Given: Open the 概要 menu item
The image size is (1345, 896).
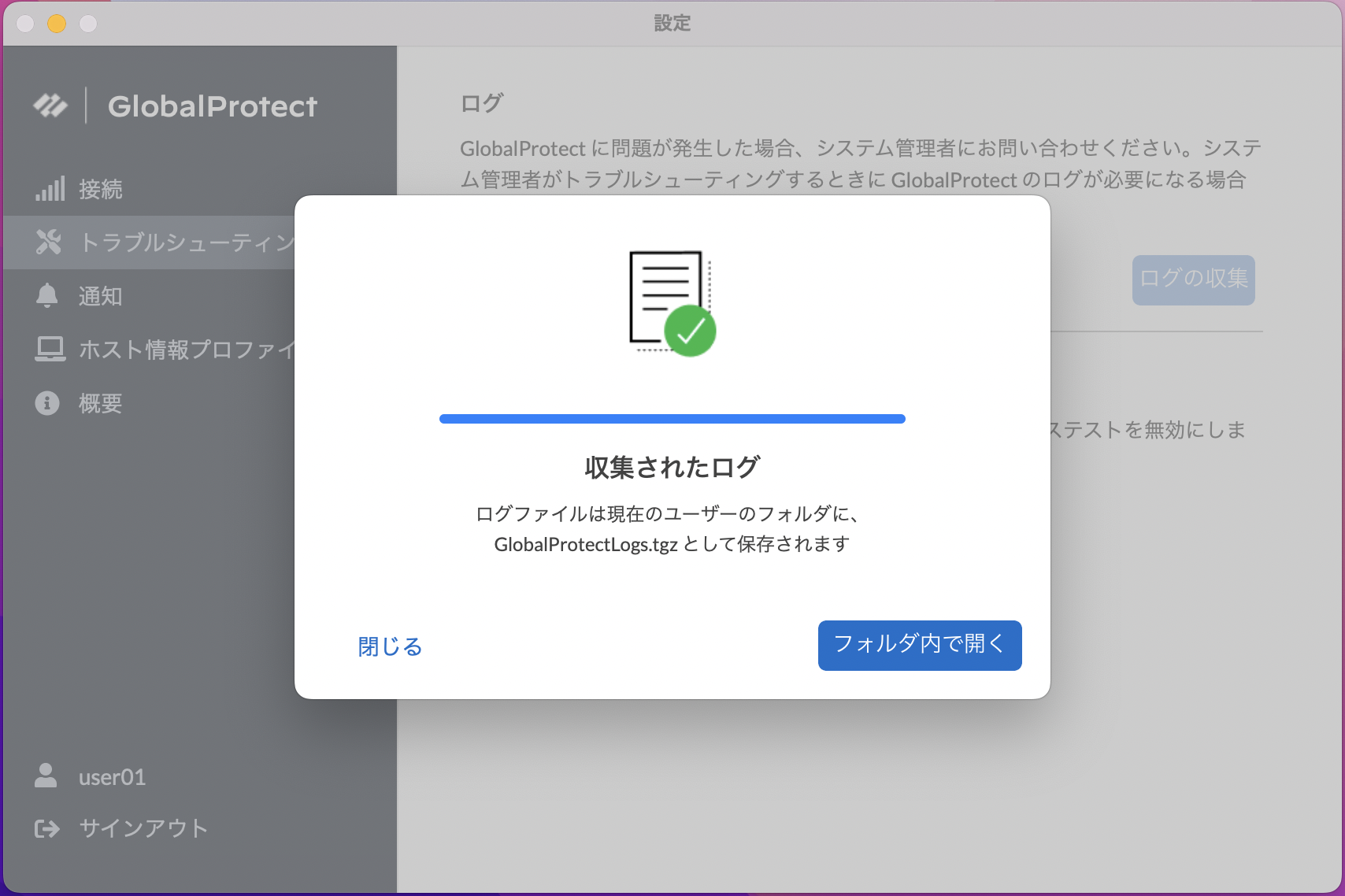Looking at the screenshot, I should click(x=149, y=403).
